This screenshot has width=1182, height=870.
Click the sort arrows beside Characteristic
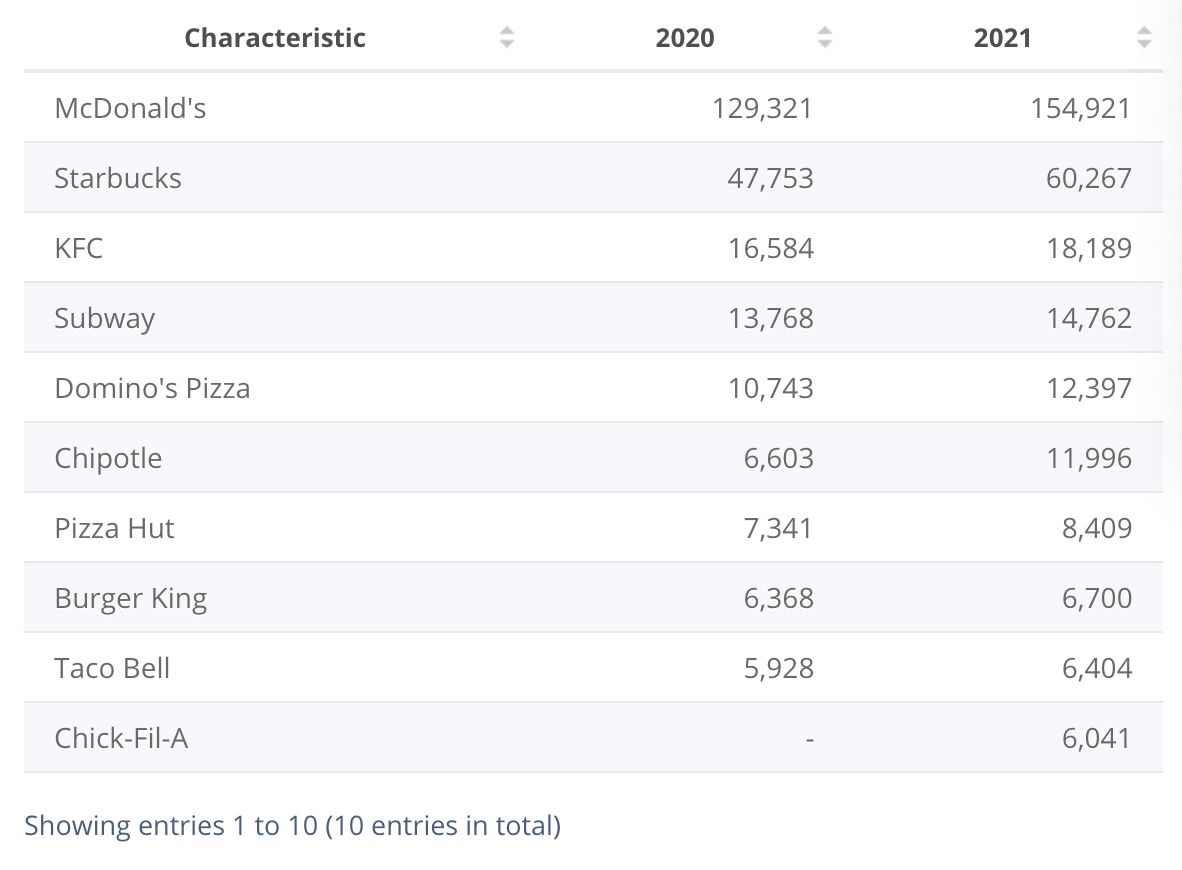click(x=507, y=38)
